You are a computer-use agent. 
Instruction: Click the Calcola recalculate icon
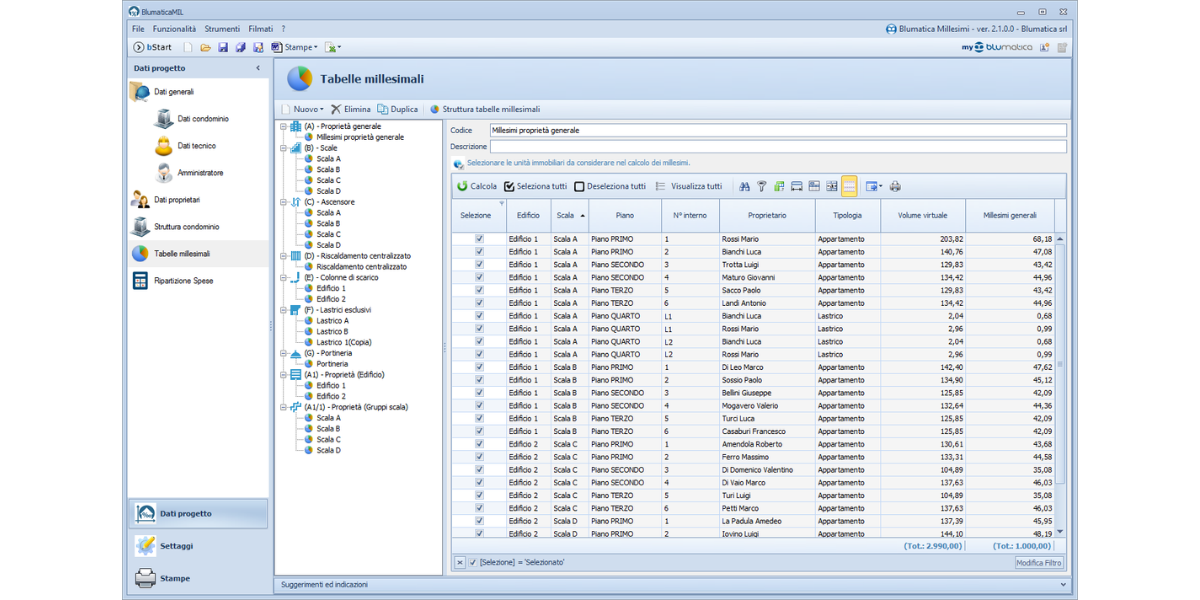pos(463,186)
